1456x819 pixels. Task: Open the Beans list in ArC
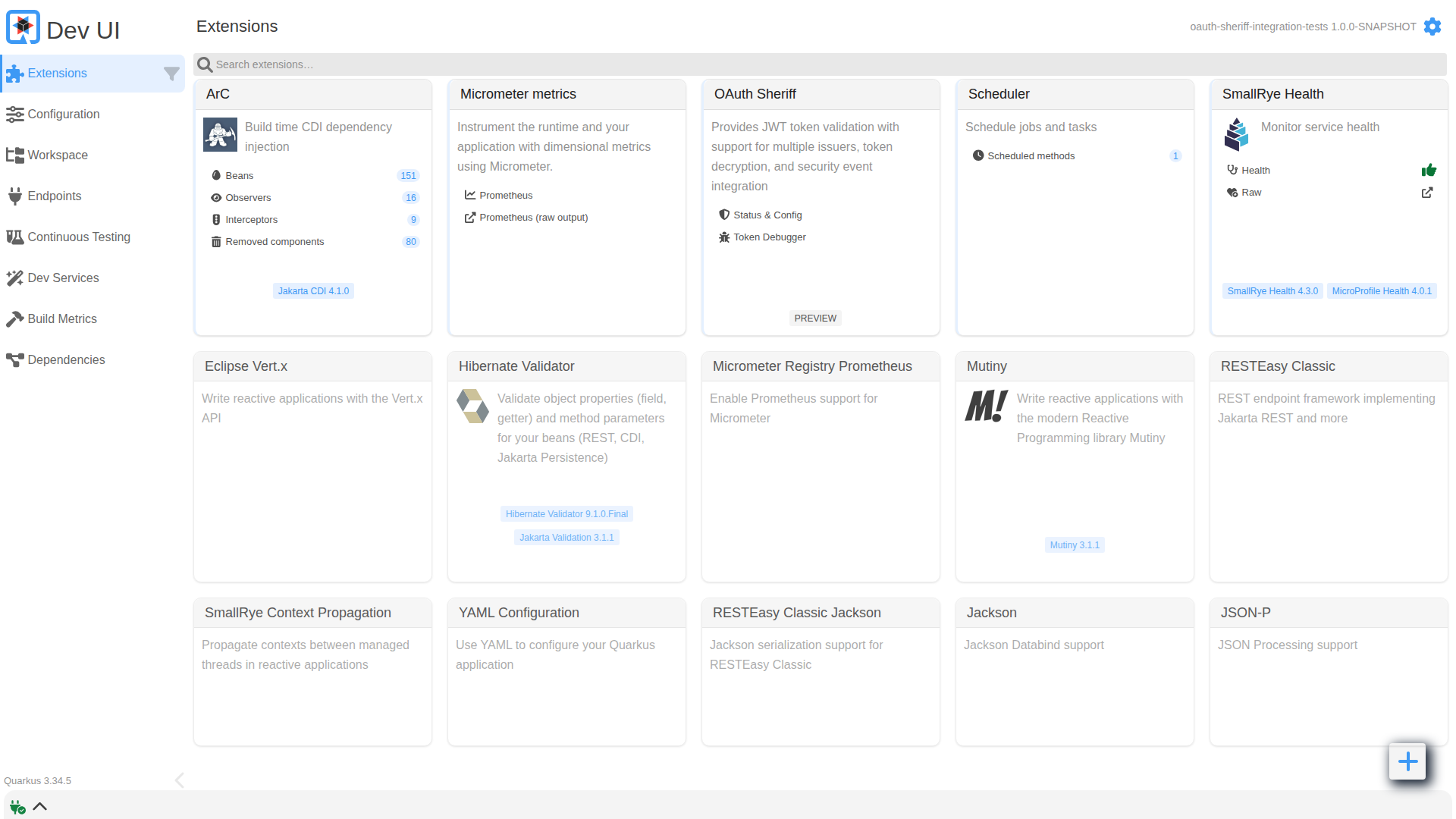240,176
